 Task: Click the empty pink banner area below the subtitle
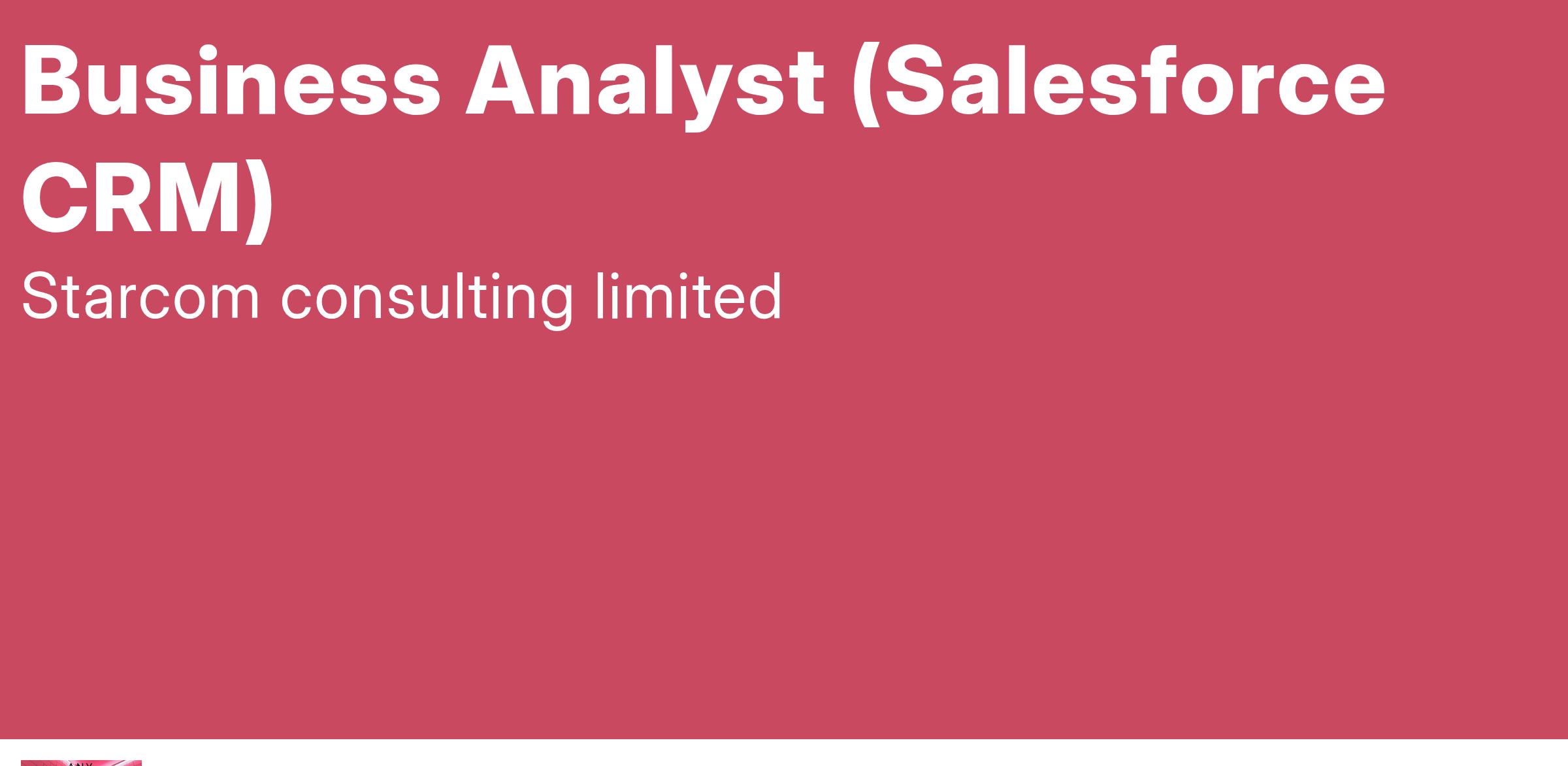(784, 522)
